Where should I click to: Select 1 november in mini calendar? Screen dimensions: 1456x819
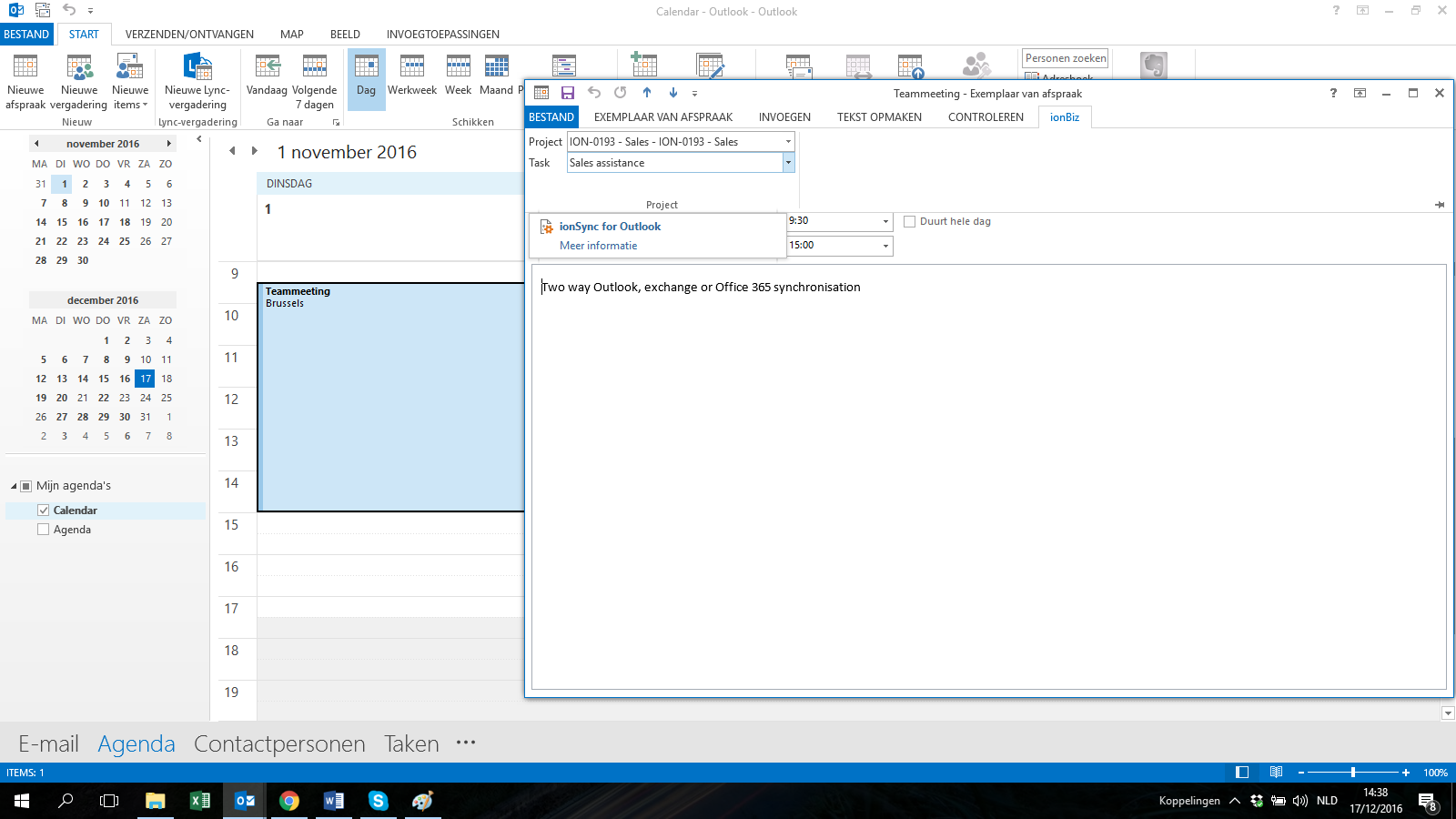click(64, 184)
